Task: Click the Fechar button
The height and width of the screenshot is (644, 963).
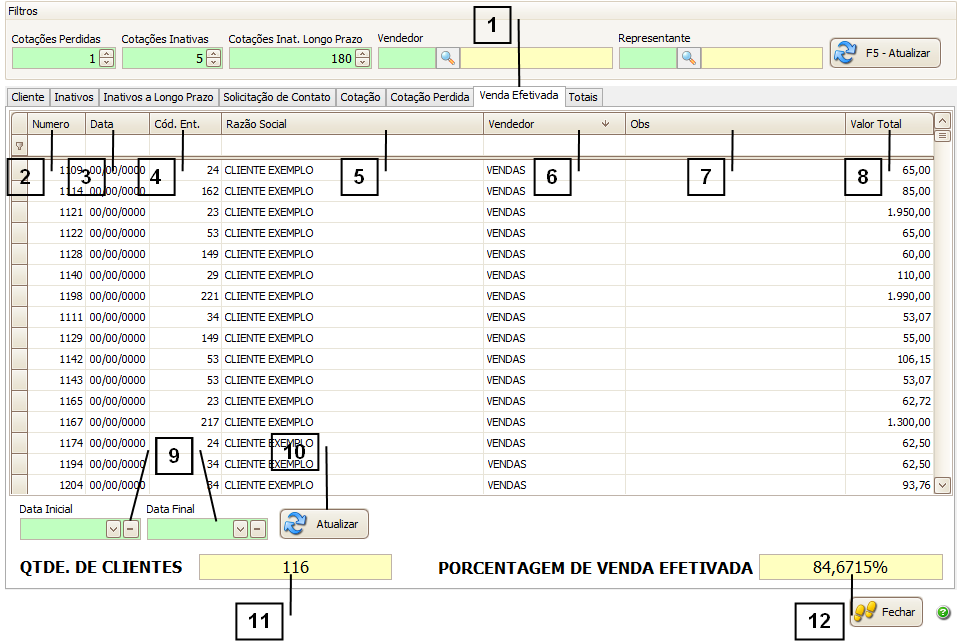Action: click(x=885, y=612)
